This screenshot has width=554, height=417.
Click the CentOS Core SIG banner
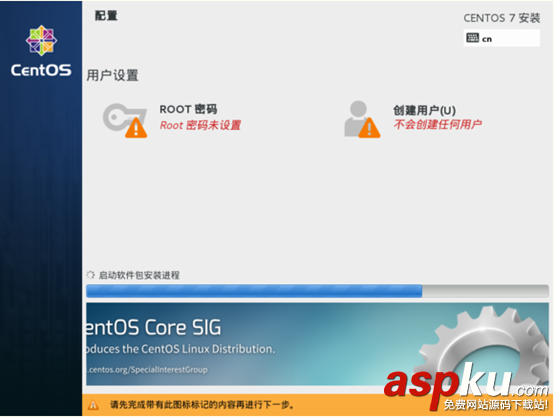point(317,344)
